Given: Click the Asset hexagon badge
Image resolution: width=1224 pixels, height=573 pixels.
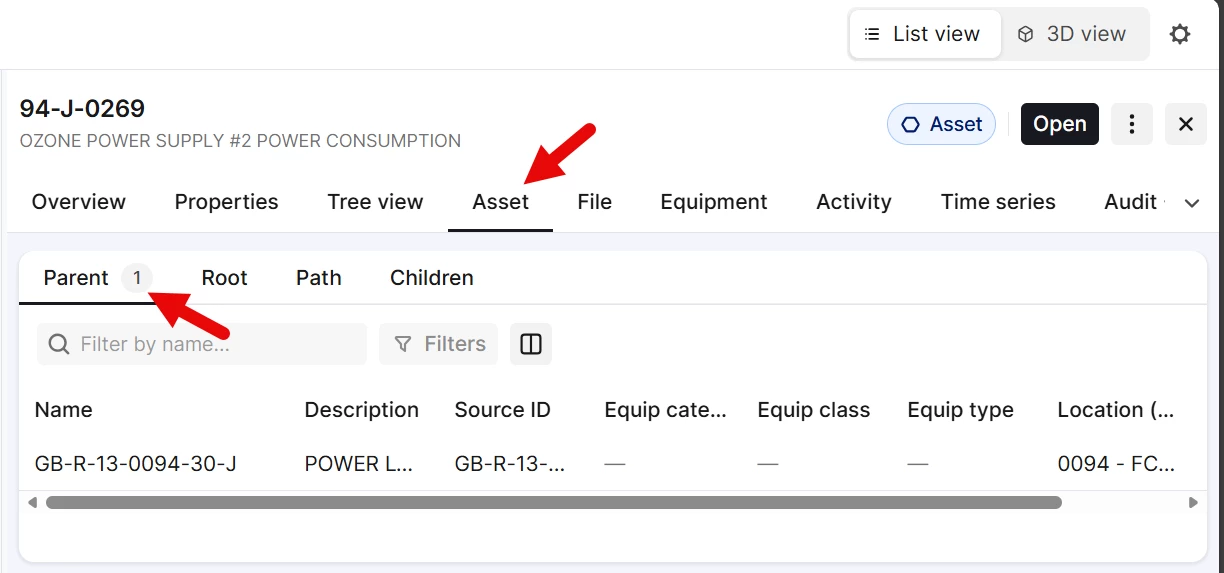Looking at the screenshot, I should 941,124.
